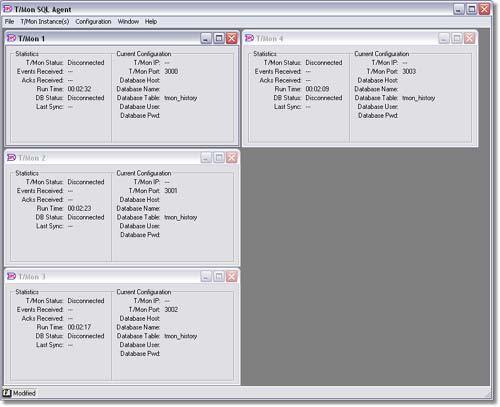
Task: Click T/Mon Status Disconnected value in T/Mon 1
Action: coord(86,63)
